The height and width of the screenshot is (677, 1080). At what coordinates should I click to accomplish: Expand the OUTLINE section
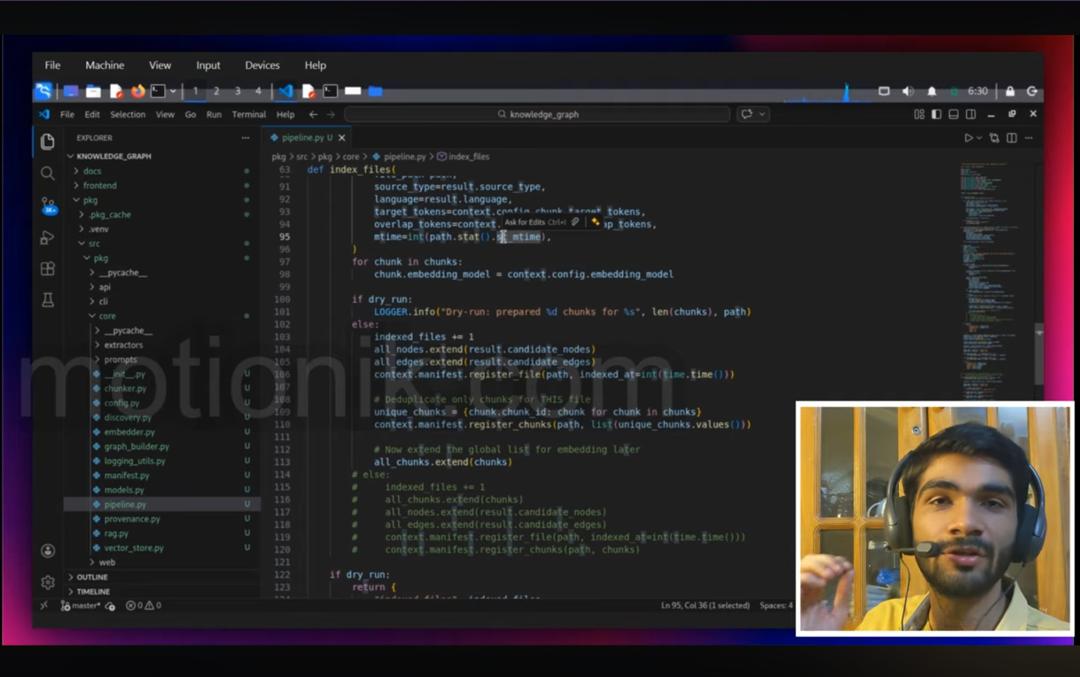point(92,577)
